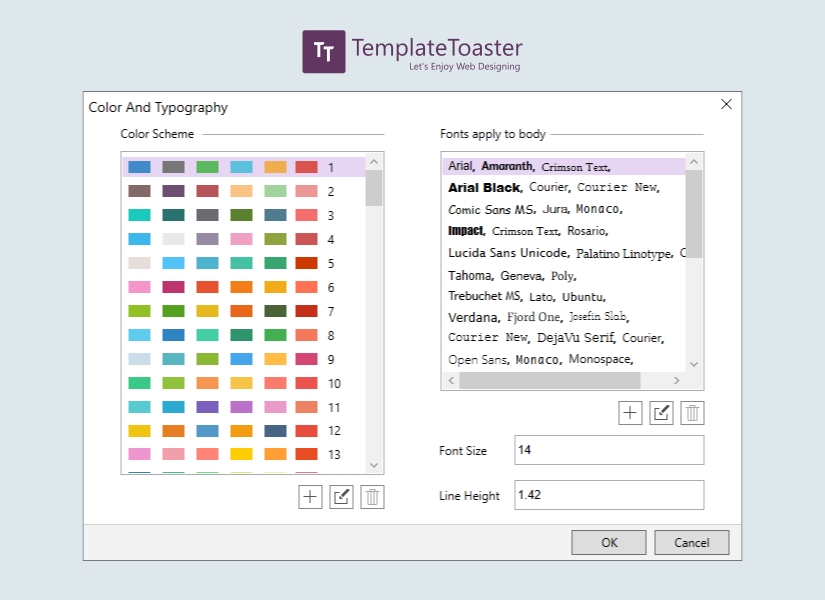Delete the selected color scheme
Screen dimensions: 825x600
[372, 497]
